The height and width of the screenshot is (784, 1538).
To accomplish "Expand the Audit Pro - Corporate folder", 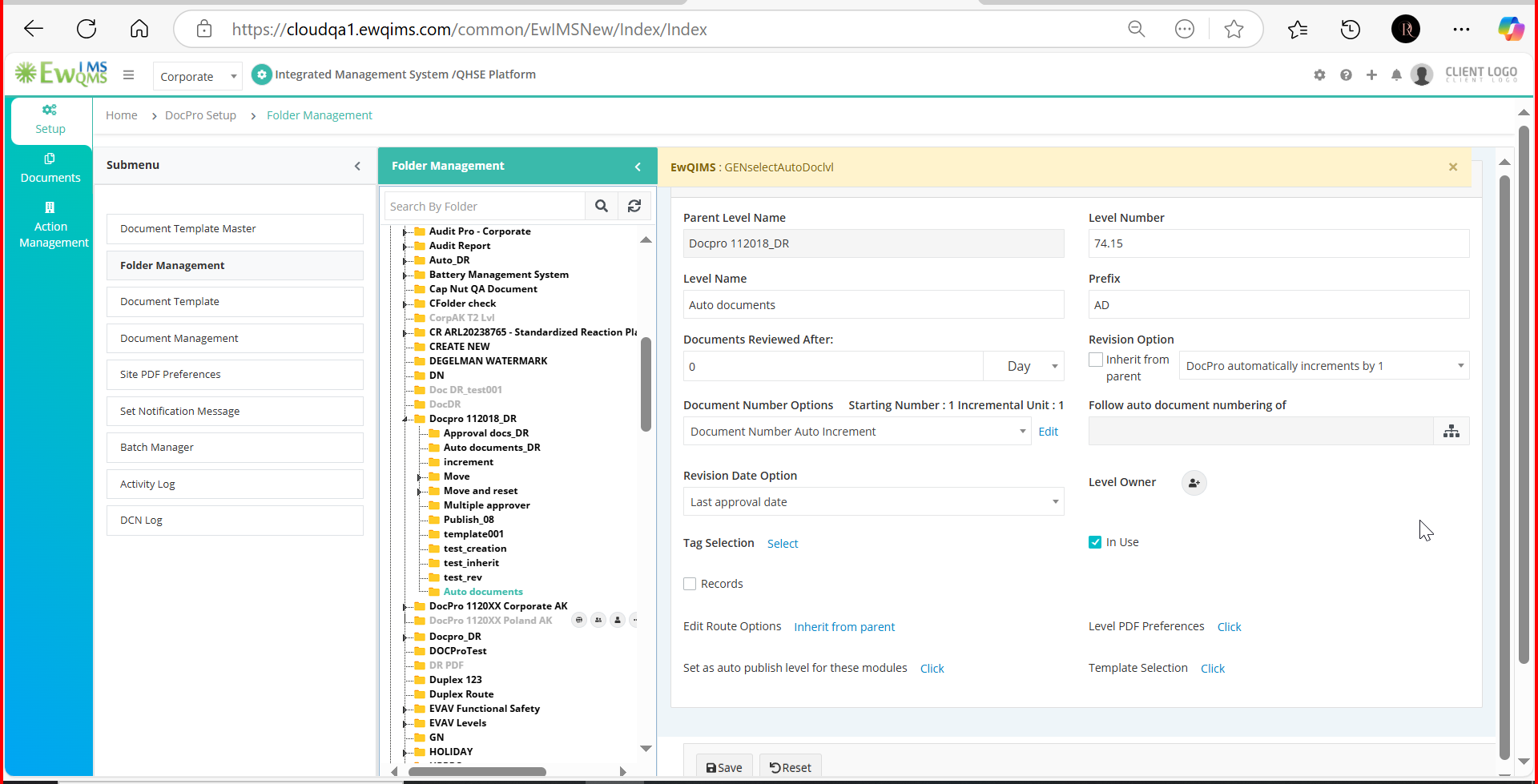I will click(405, 232).
